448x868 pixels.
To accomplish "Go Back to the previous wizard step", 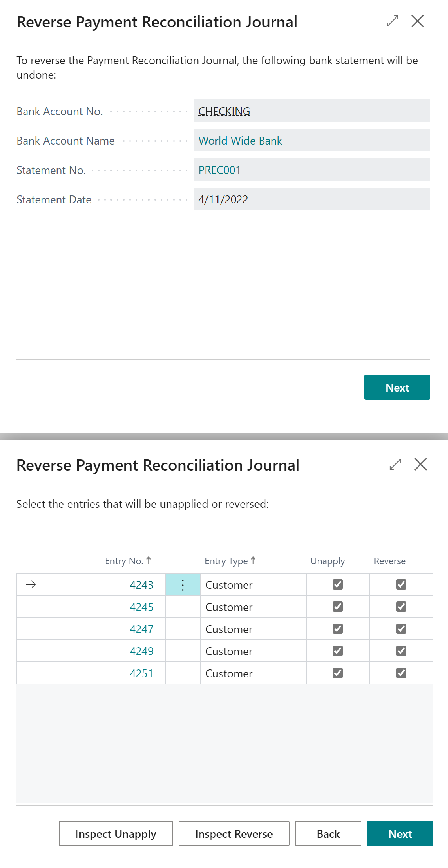I will point(328,834).
